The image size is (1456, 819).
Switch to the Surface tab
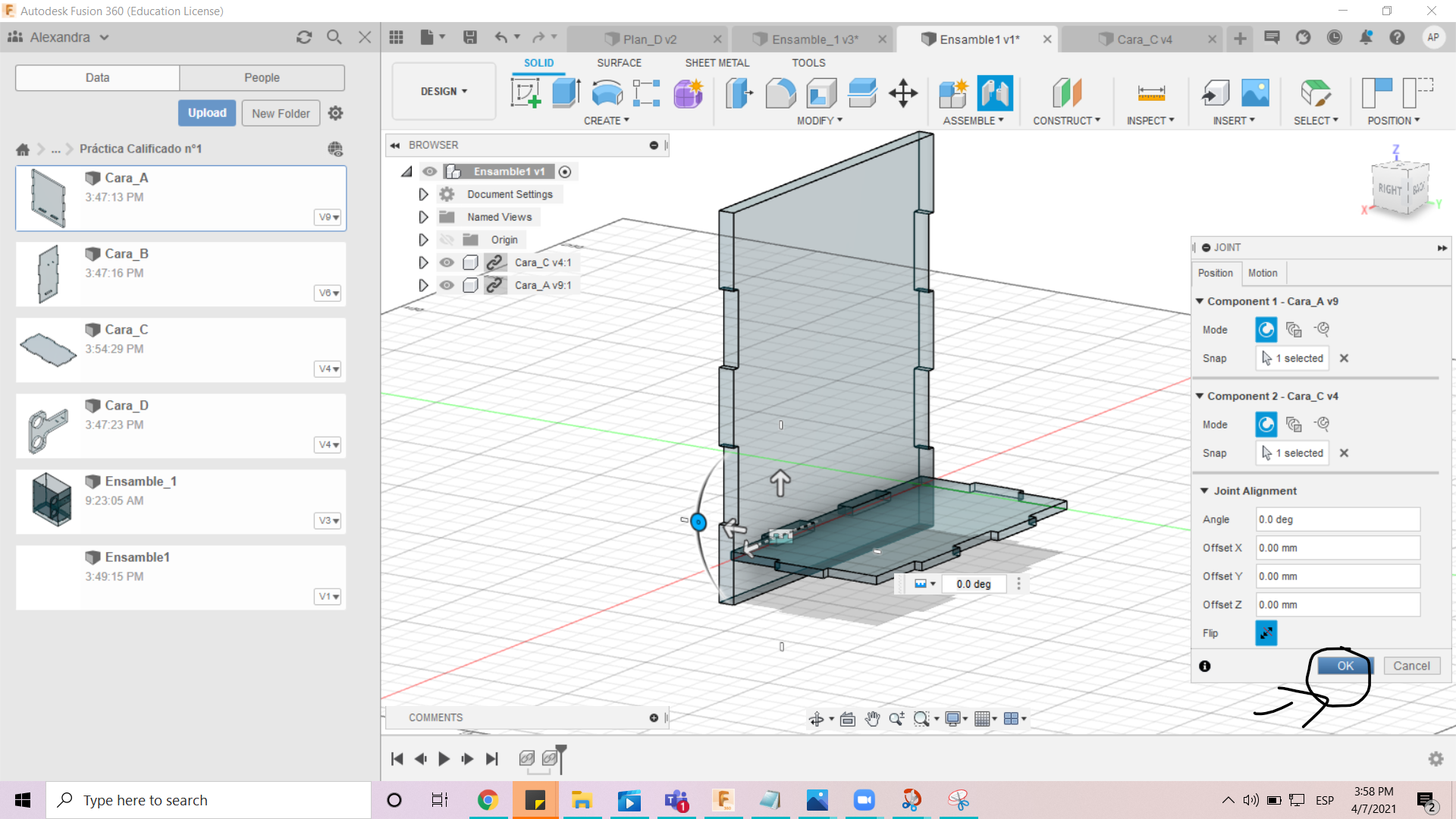(x=618, y=63)
